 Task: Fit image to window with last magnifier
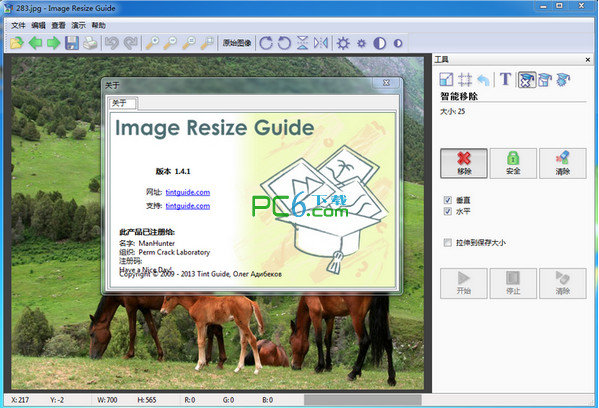pyautogui.click(x=207, y=43)
